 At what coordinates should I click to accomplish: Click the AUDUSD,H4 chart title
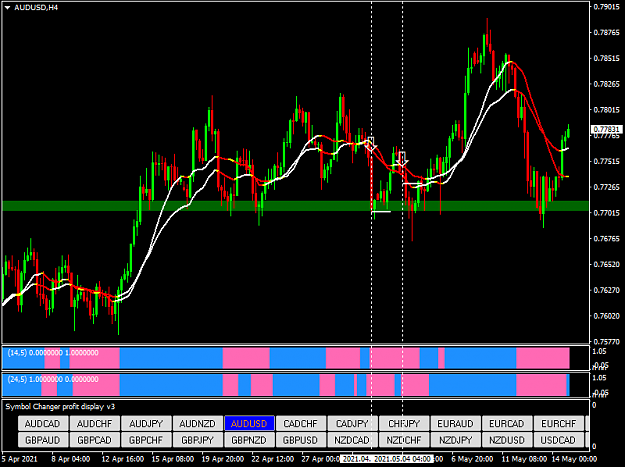tap(36, 8)
